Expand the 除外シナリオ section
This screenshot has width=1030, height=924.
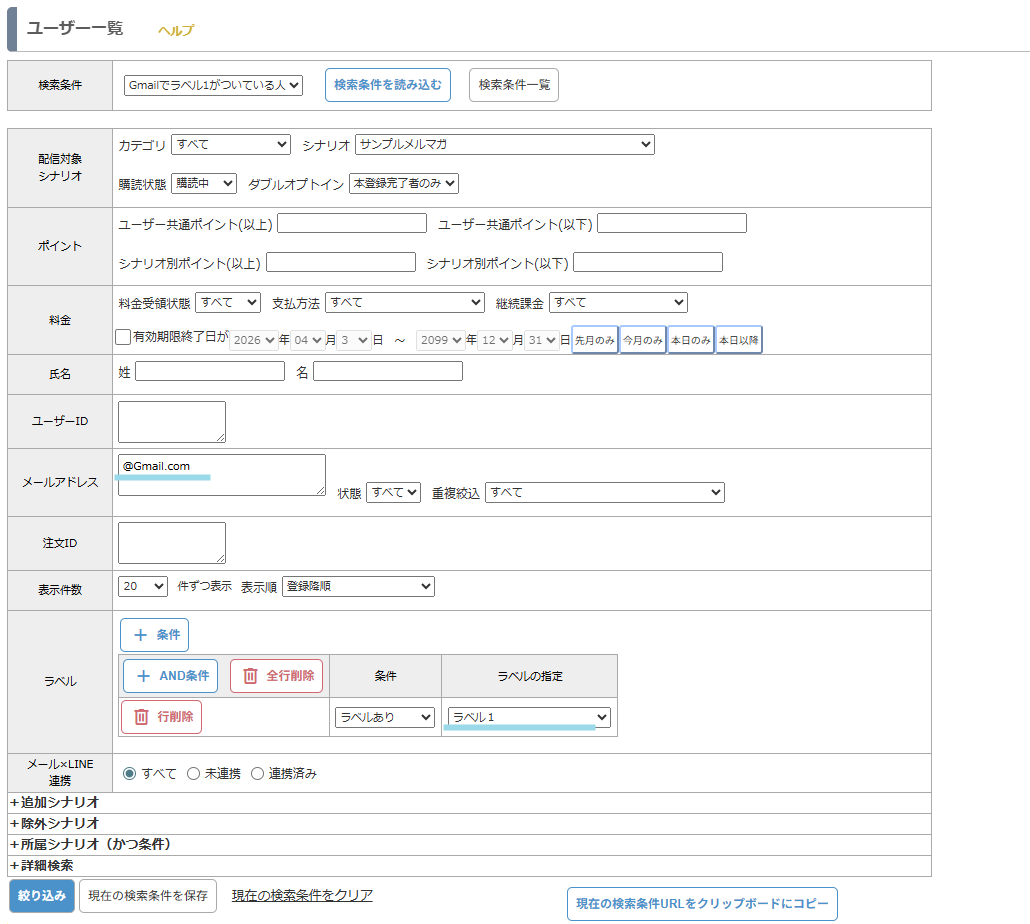(55, 823)
